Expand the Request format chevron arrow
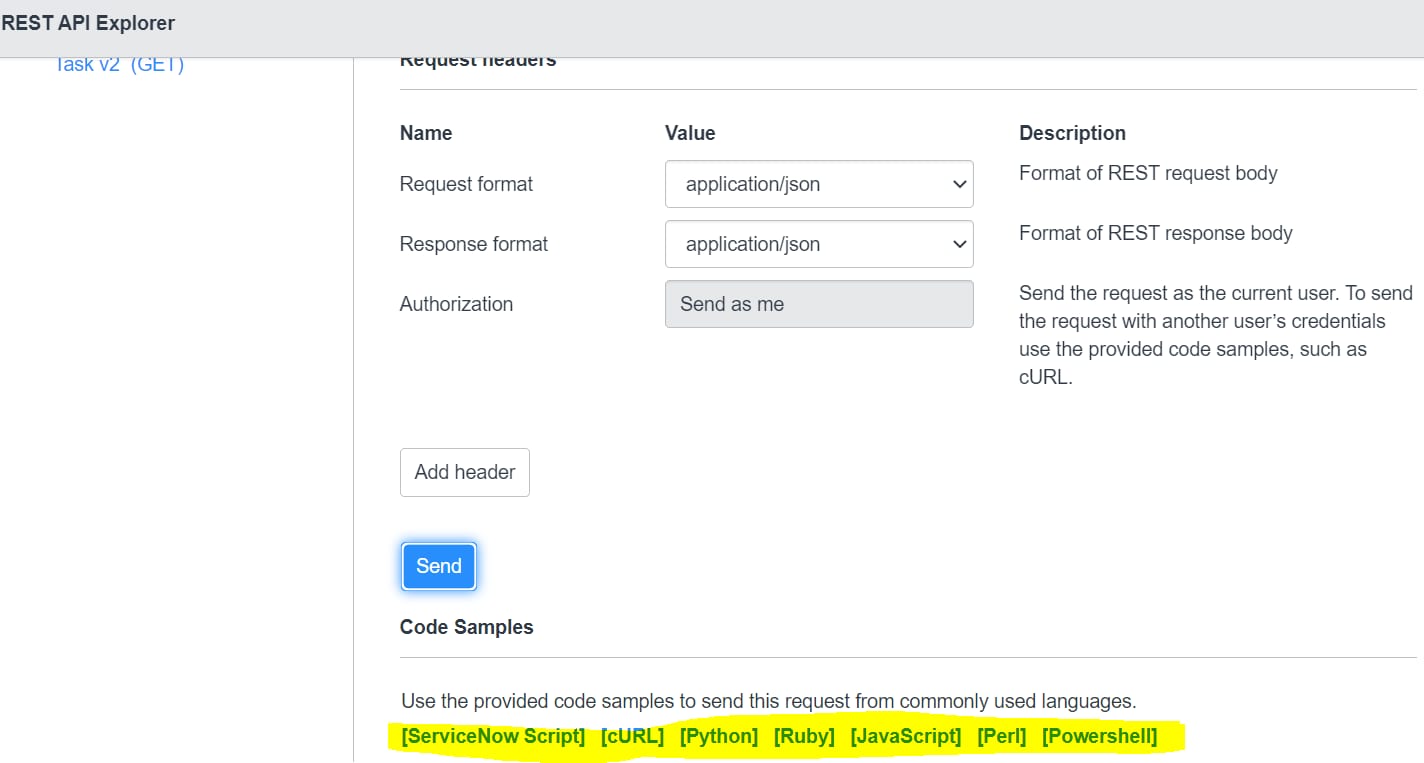The image size is (1424, 763). click(958, 184)
